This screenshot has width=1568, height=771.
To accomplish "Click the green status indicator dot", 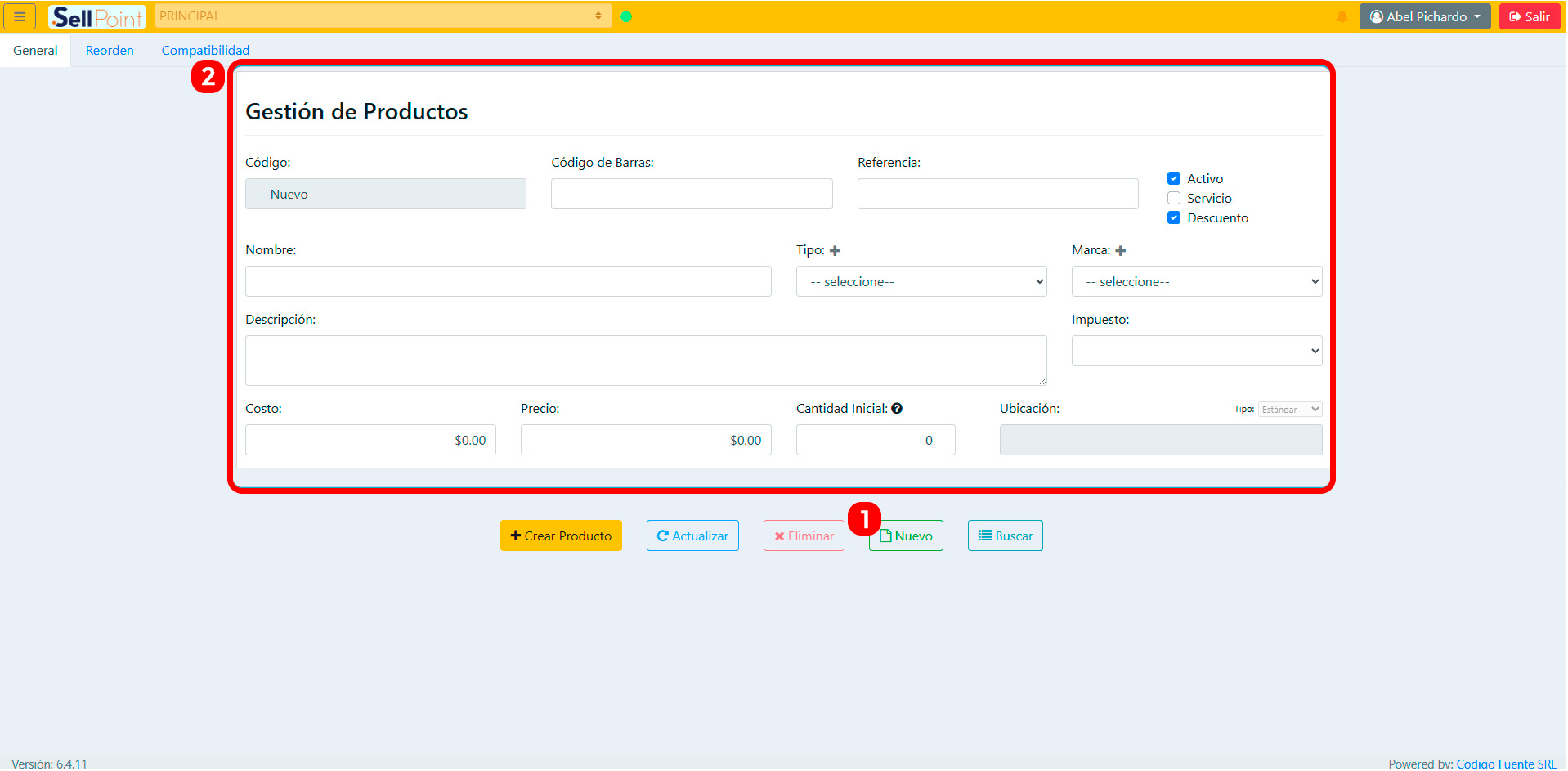I will [626, 16].
